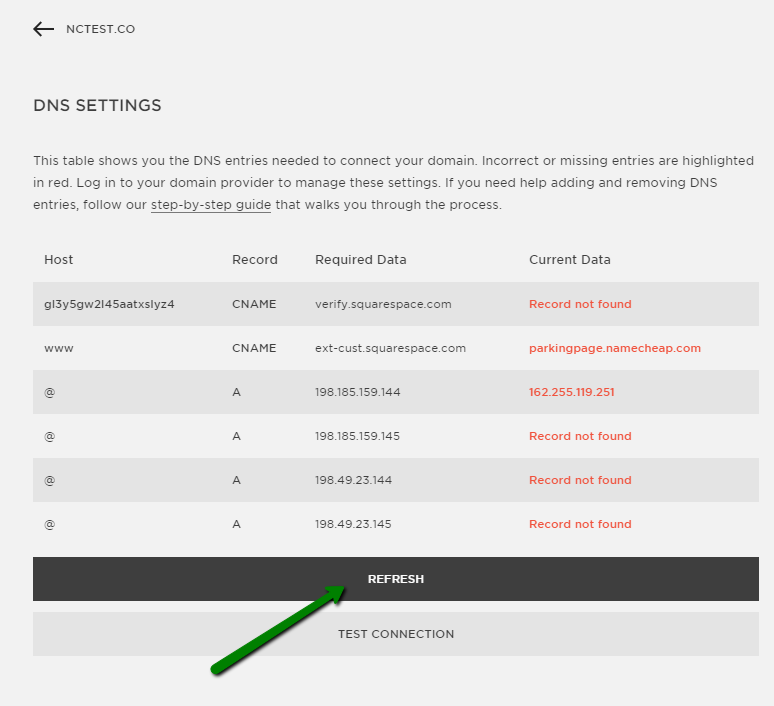This screenshot has height=706, width=774.
Task: Click the www host entry
Action: click(x=59, y=349)
